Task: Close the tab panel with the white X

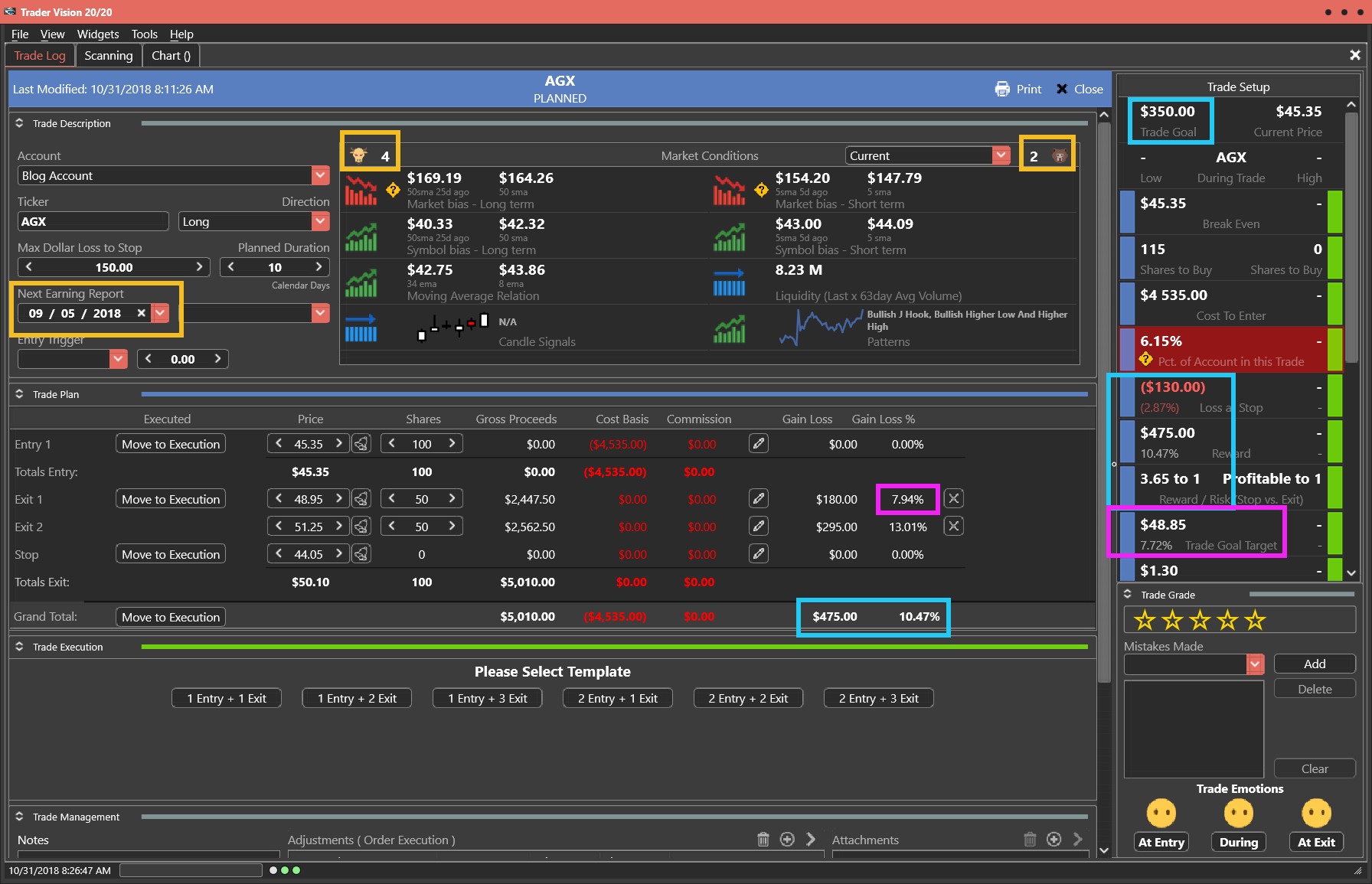Action: point(1355,55)
